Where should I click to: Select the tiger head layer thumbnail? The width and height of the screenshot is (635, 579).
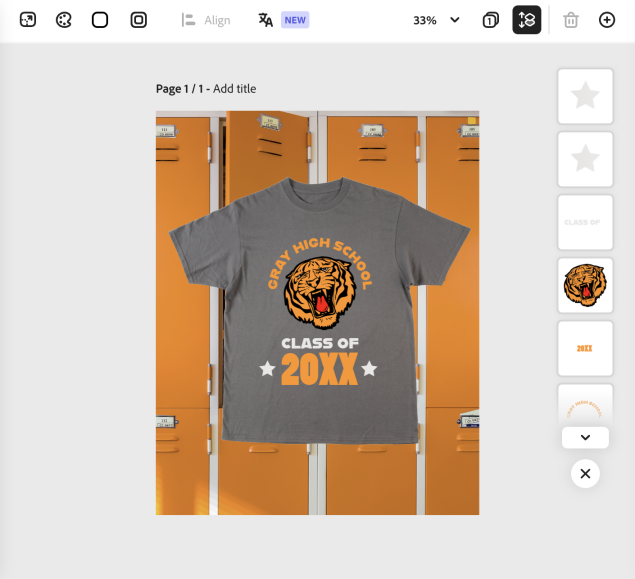coord(585,285)
